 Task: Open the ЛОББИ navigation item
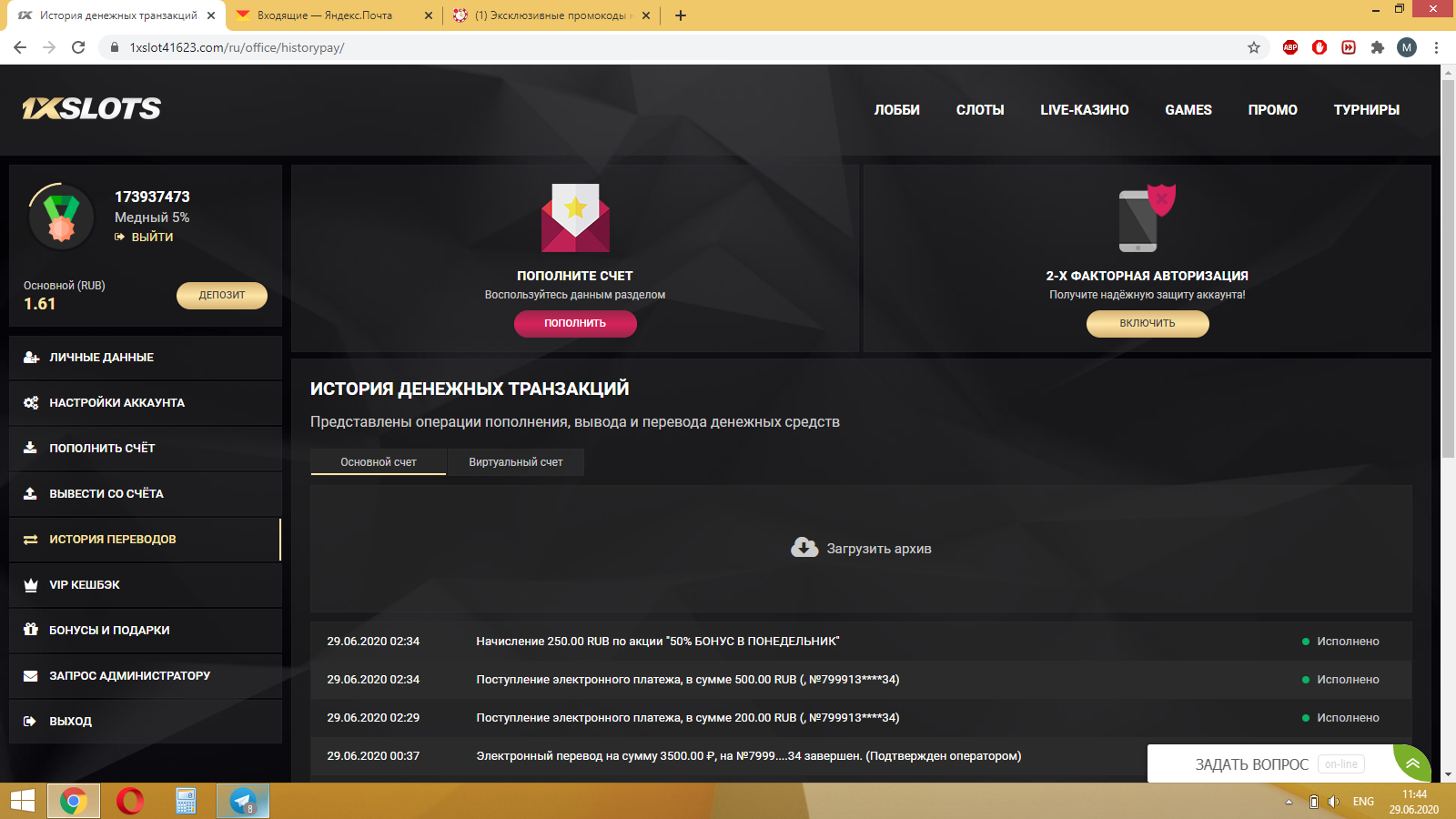(x=897, y=110)
